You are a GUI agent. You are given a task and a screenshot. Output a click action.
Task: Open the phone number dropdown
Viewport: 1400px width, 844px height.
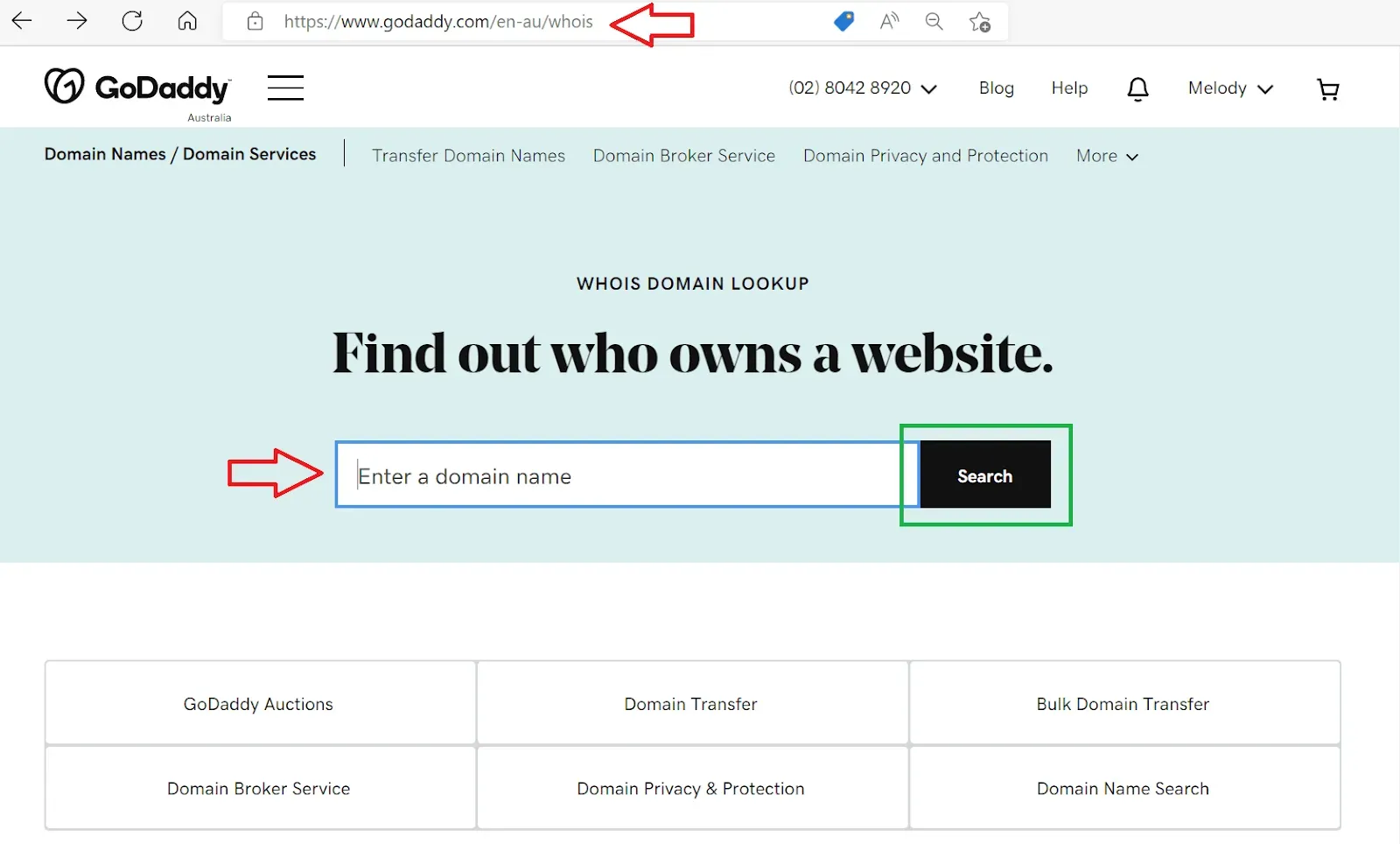tap(862, 88)
